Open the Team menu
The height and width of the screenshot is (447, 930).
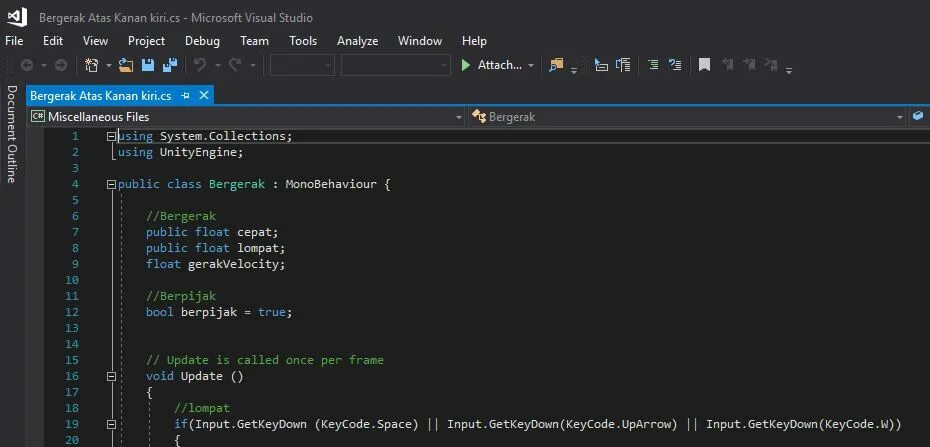(254, 41)
